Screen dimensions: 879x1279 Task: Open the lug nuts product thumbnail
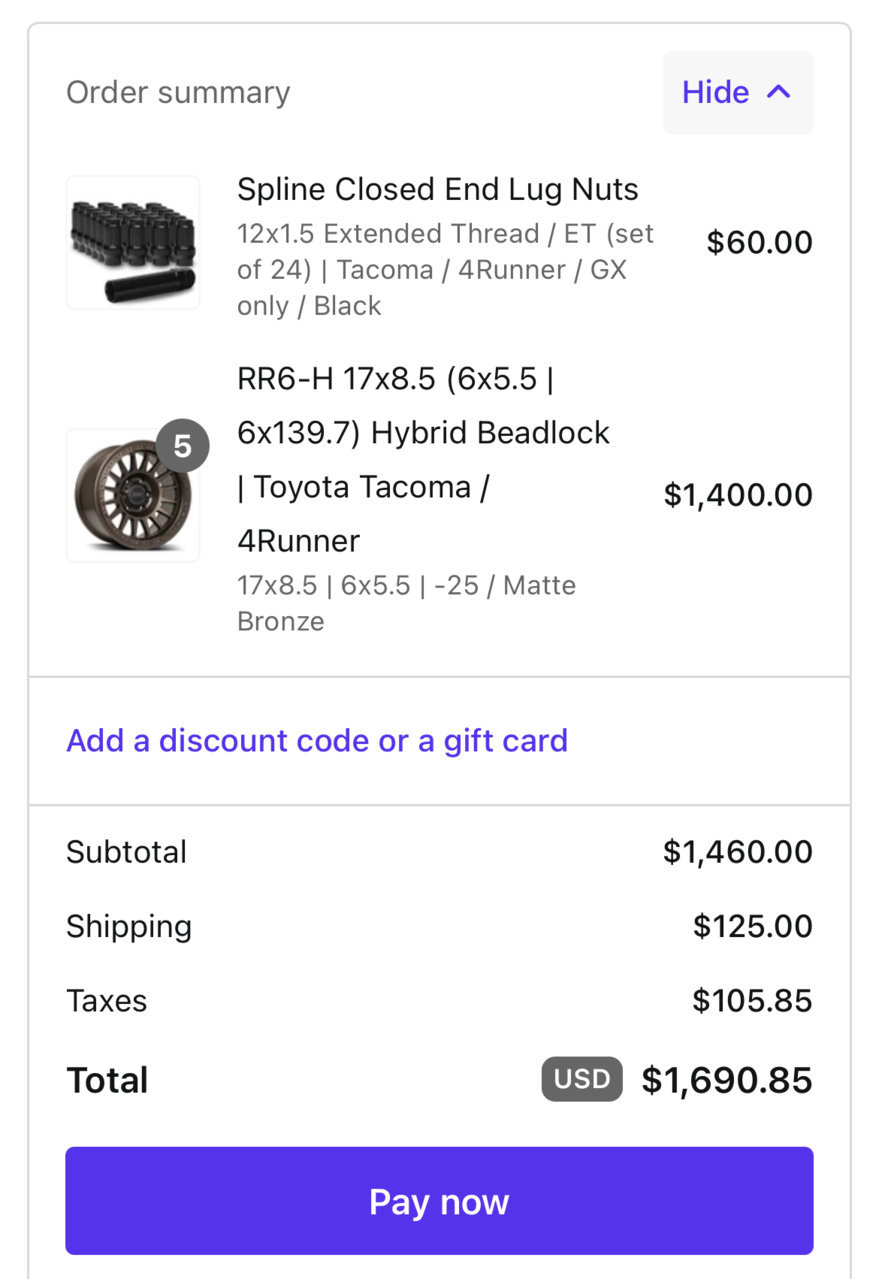133,243
